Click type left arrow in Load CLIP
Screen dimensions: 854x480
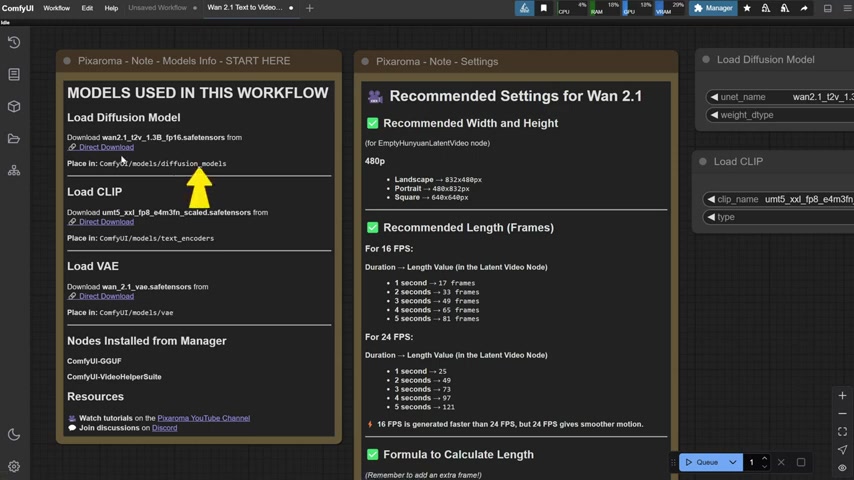[711, 217]
